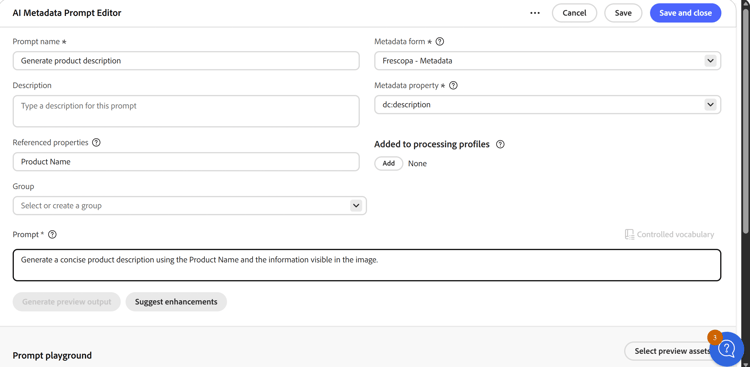The height and width of the screenshot is (367, 750).
Task: Click the Referenced properties help icon
Action: tap(96, 143)
